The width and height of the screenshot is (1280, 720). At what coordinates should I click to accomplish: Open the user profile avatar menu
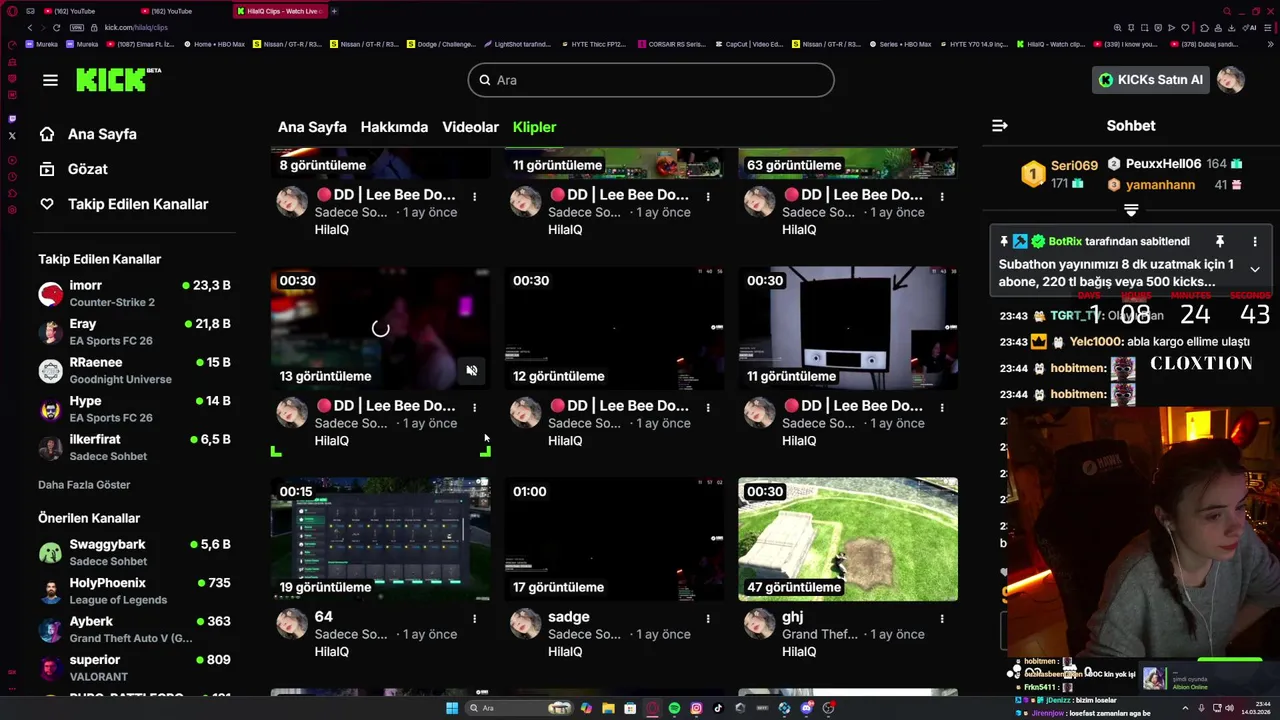[1231, 80]
